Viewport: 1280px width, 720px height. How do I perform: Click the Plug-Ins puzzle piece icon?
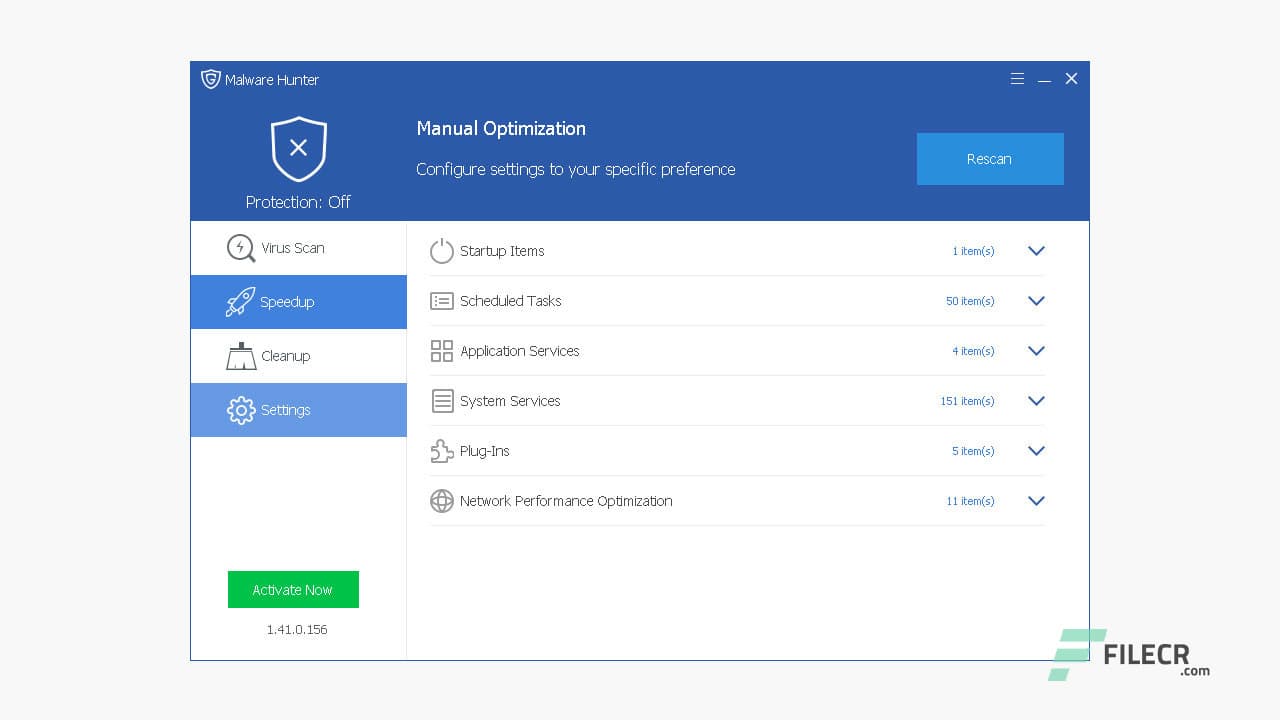click(442, 451)
